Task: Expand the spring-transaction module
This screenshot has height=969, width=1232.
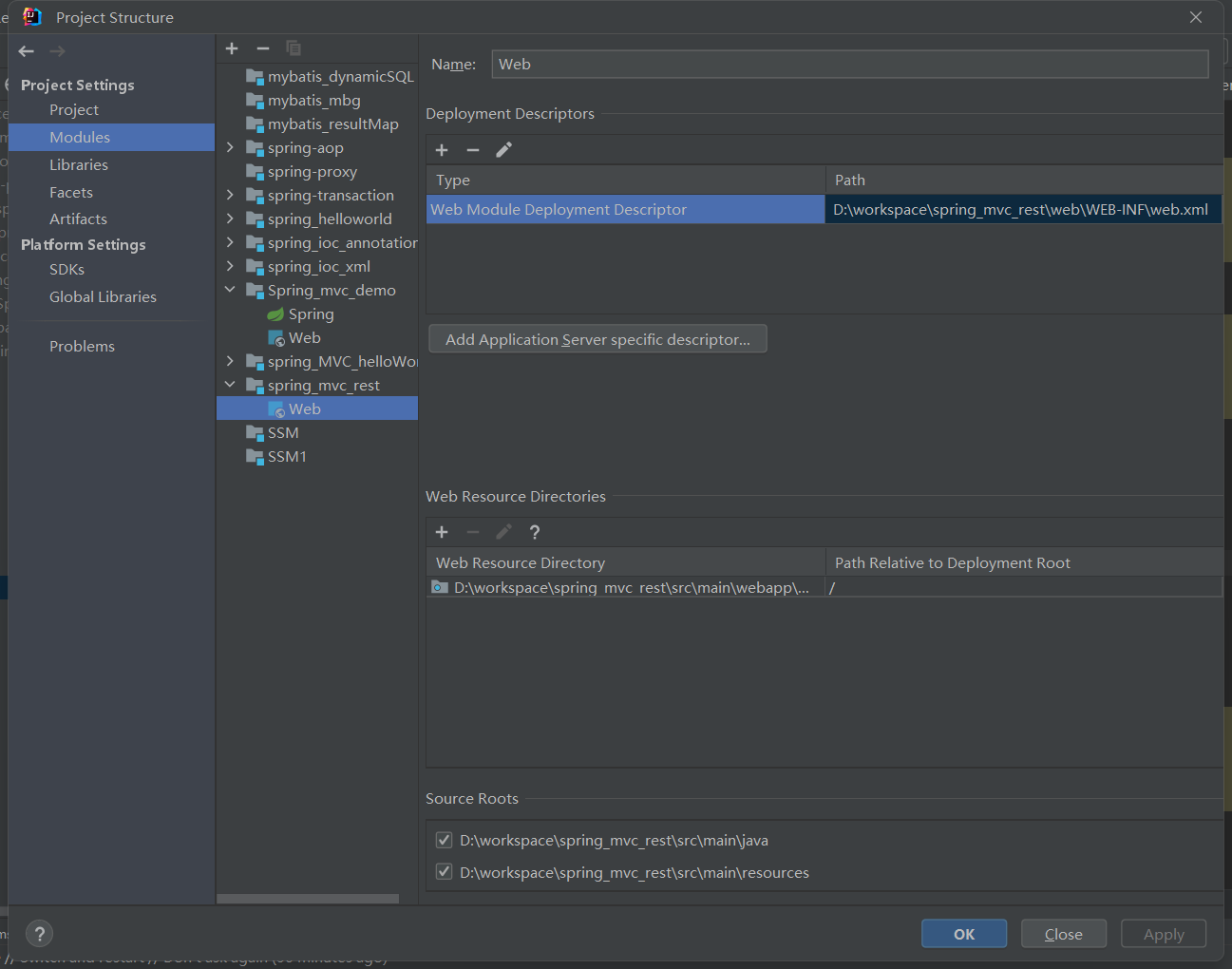Action: pos(230,195)
